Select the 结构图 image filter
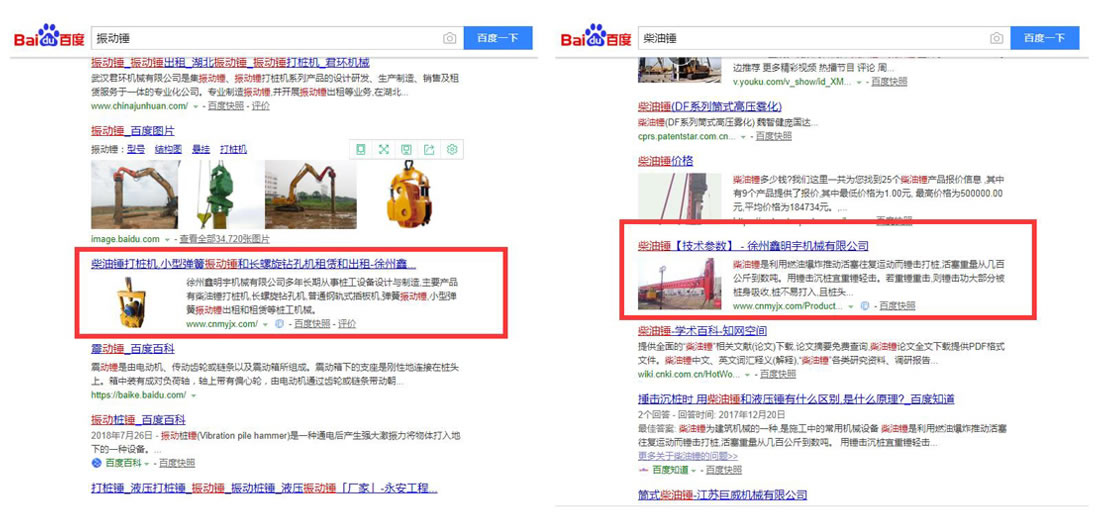Viewport: 1100px width, 529px height. coord(168,149)
